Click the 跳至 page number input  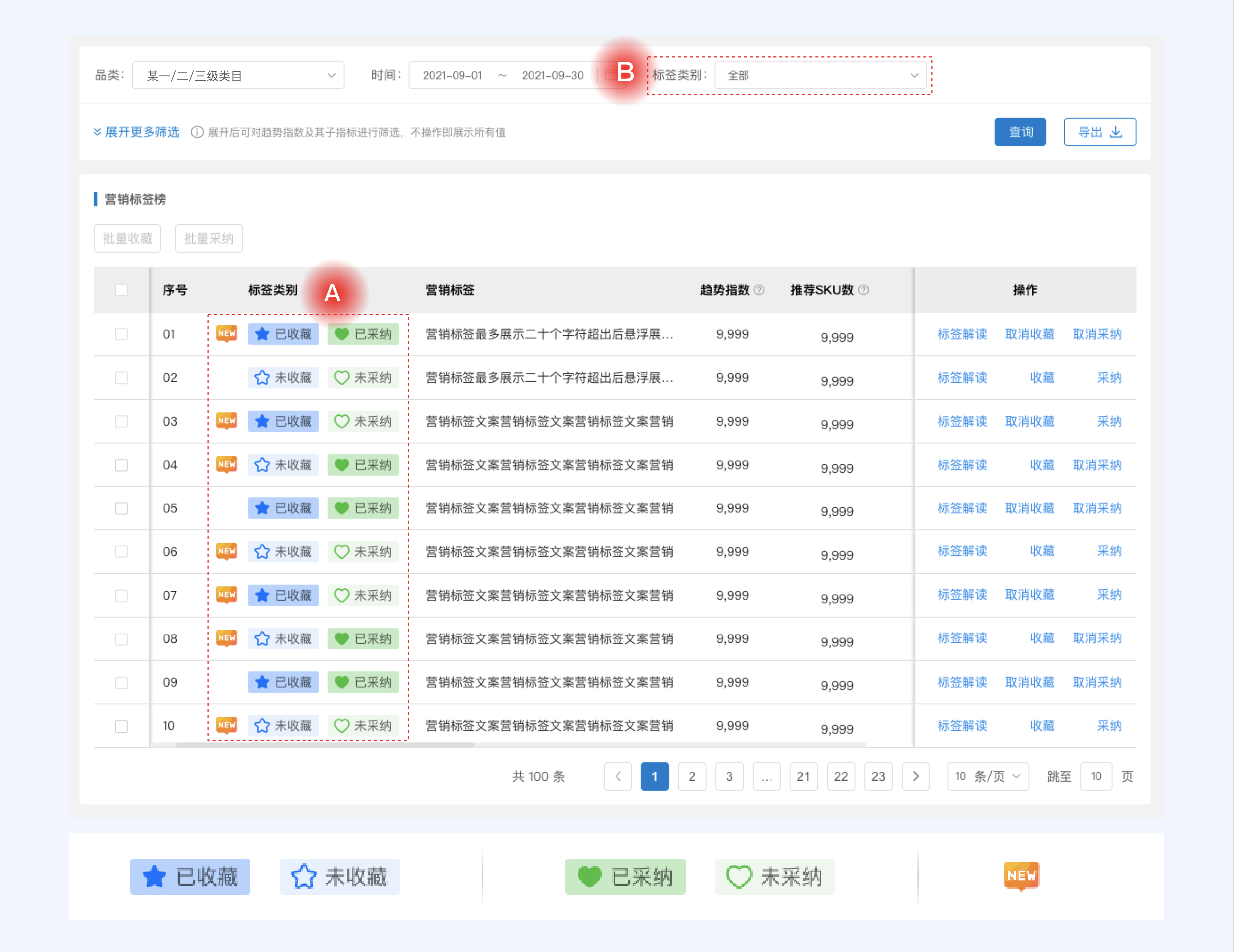coord(1095,776)
